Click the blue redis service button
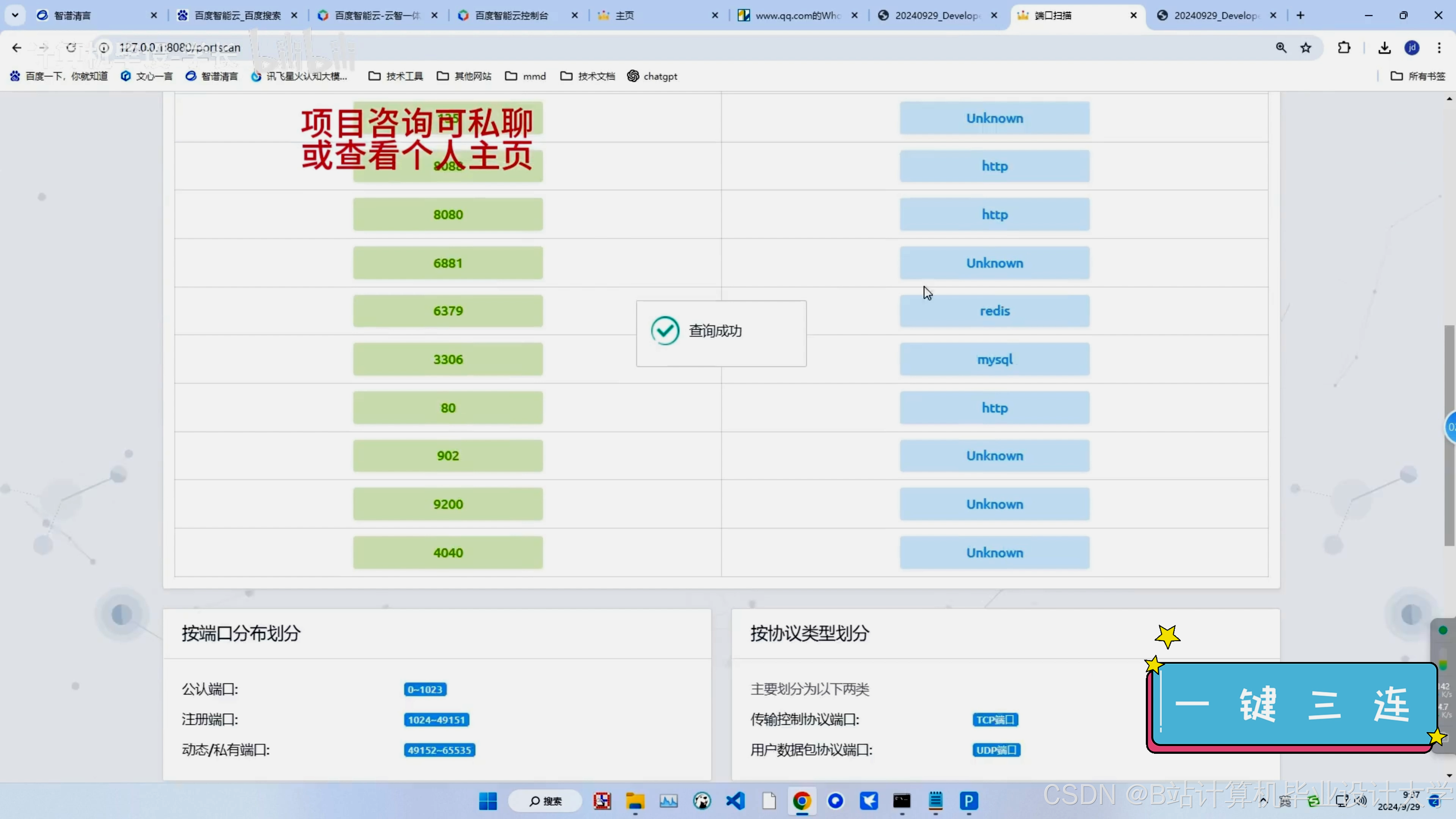 click(x=994, y=311)
